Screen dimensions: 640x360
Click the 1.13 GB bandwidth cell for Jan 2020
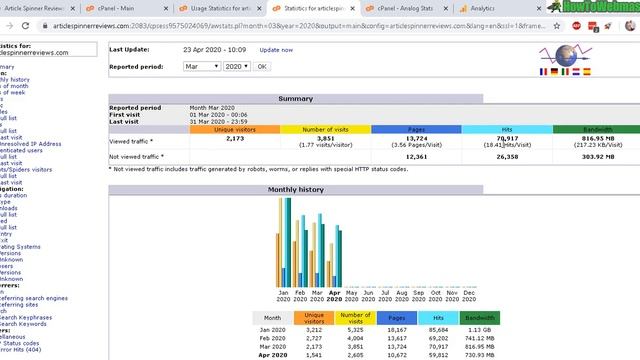tap(480, 330)
